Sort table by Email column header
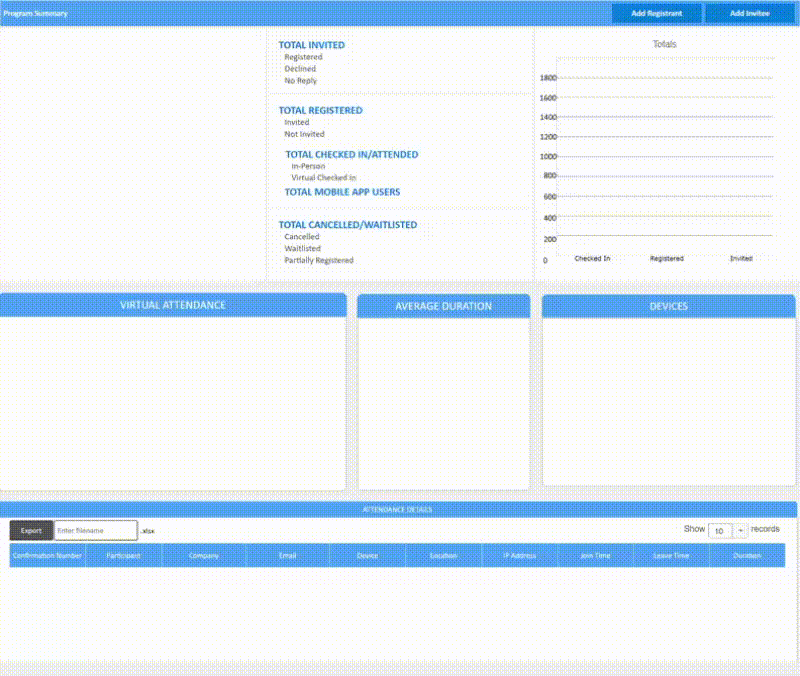800x676 pixels. click(287, 555)
